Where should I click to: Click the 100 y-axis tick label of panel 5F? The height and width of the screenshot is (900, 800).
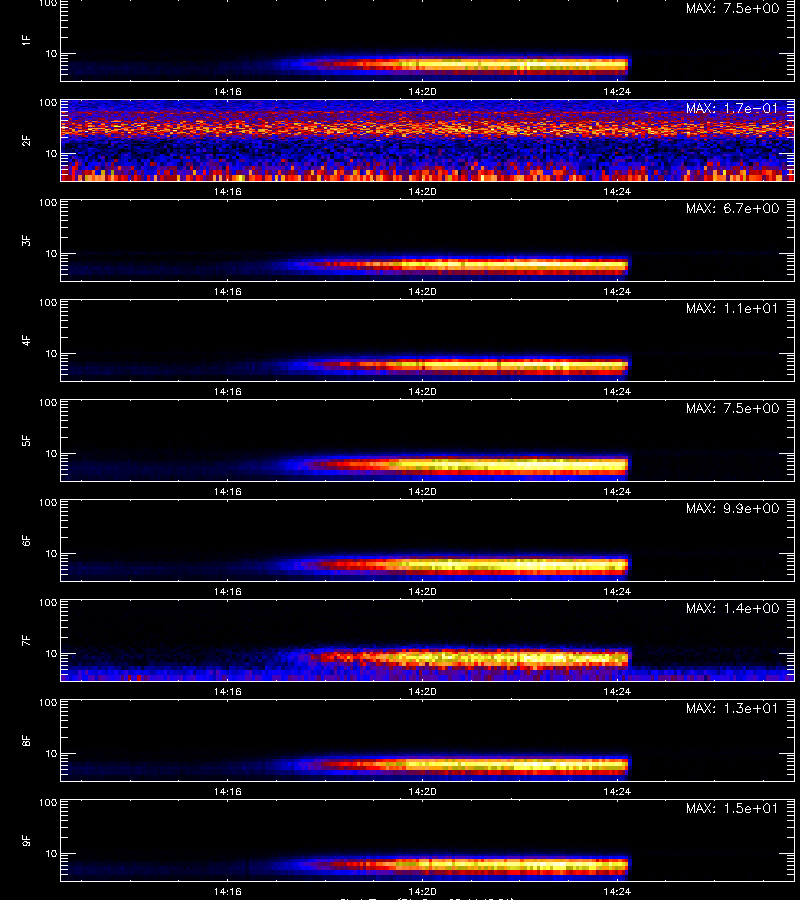[48, 402]
